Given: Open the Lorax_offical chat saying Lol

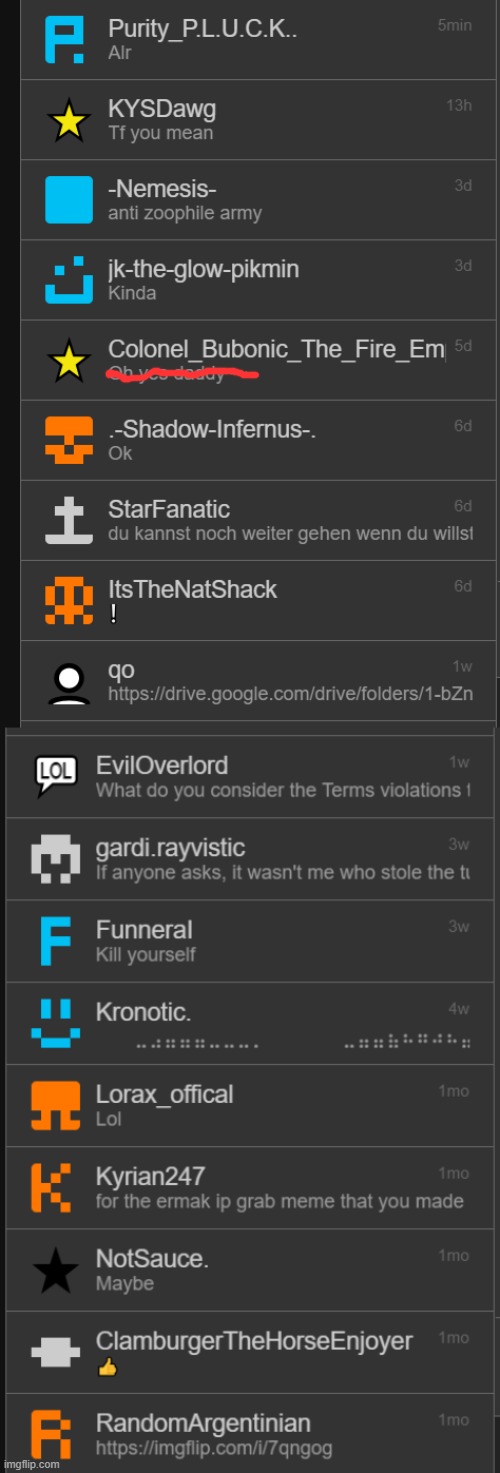Looking at the screenshot, I should [x=250, y=1106].
